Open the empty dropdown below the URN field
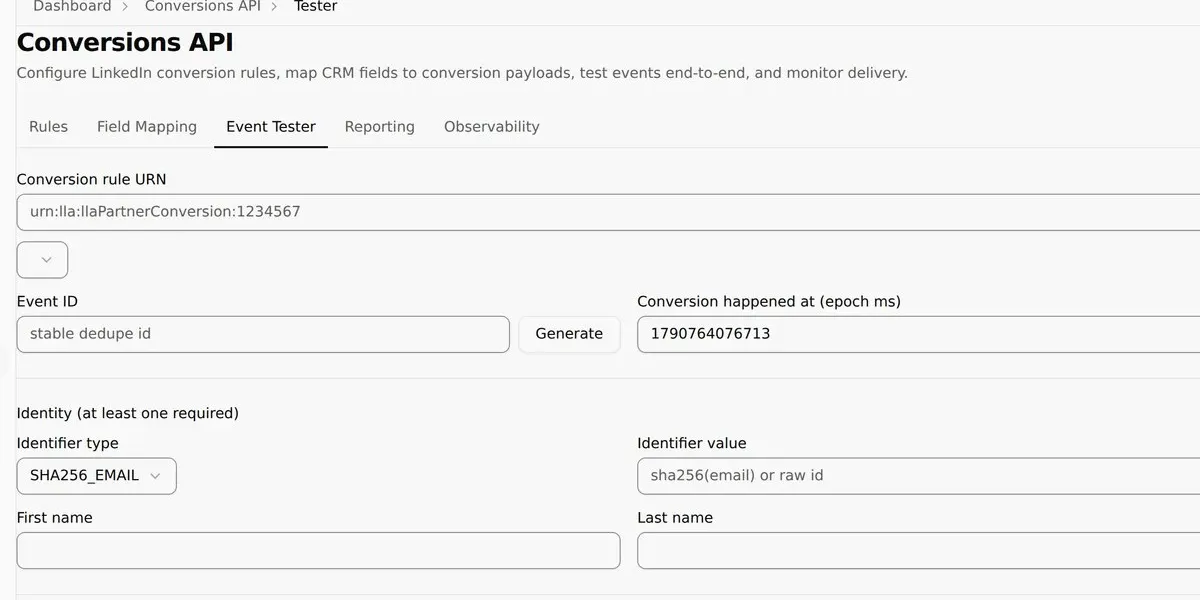This screenshot has width=1200, height=600. [43, 260]
